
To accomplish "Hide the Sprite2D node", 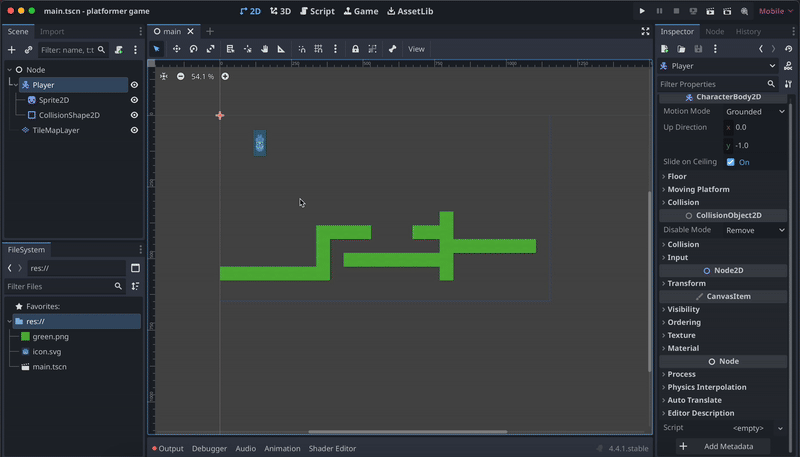I will (134, 100).
